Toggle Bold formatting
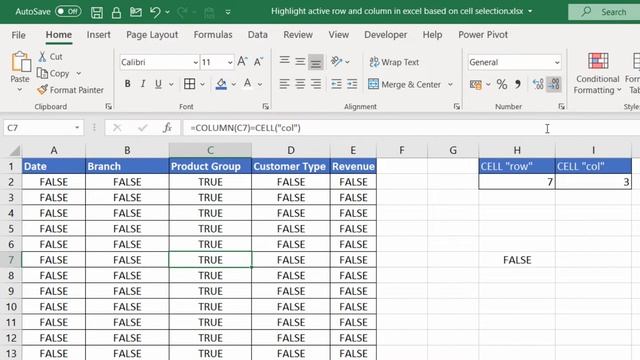This screenshot has width=640, height=360. [x=127, y=84]
